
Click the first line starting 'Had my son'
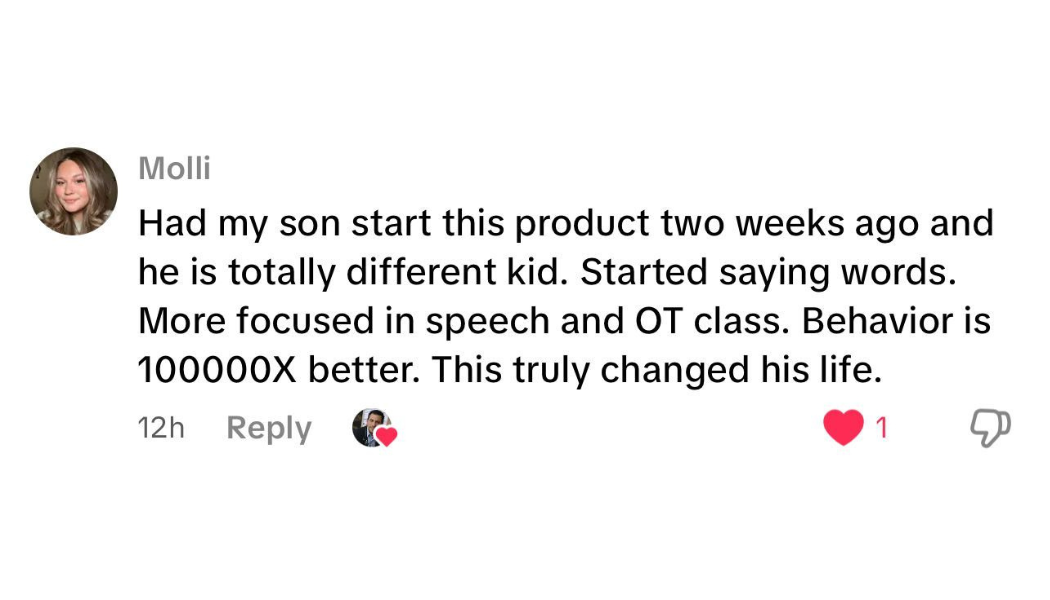pyautogui.click(x=565, y=223)
